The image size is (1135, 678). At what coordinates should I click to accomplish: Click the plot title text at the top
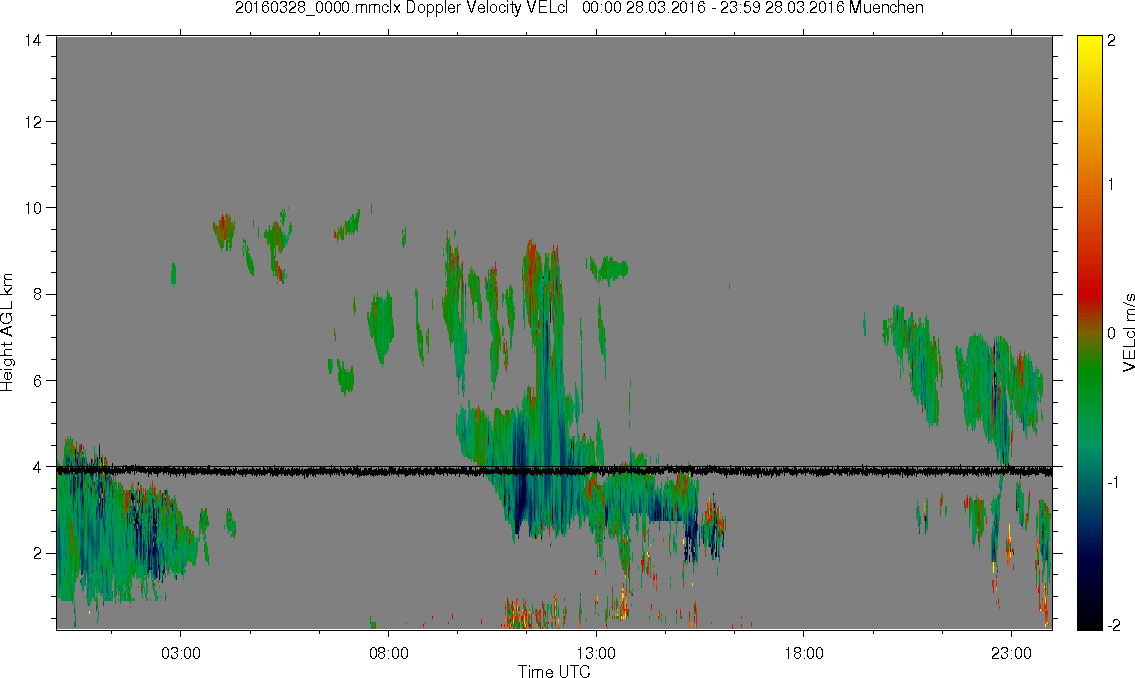[579, 8]
